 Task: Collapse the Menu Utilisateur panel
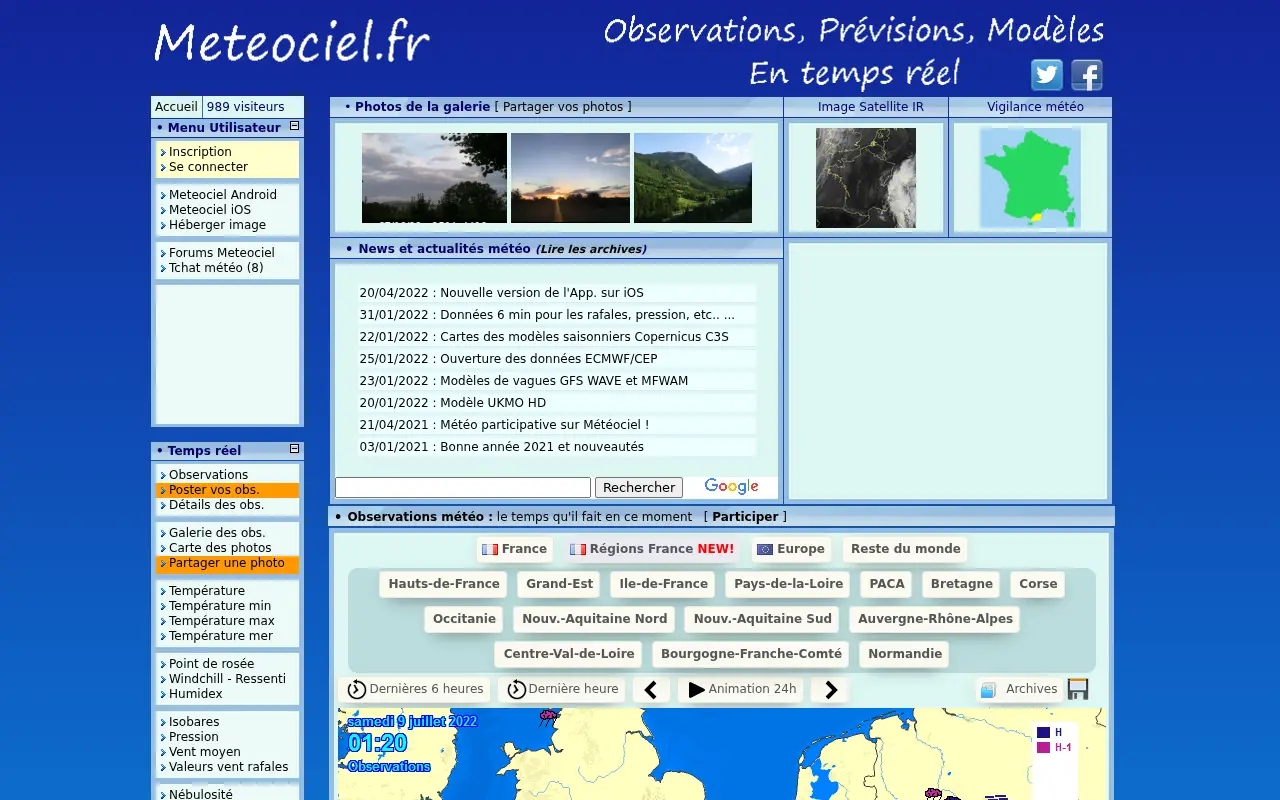coord(294,126)
